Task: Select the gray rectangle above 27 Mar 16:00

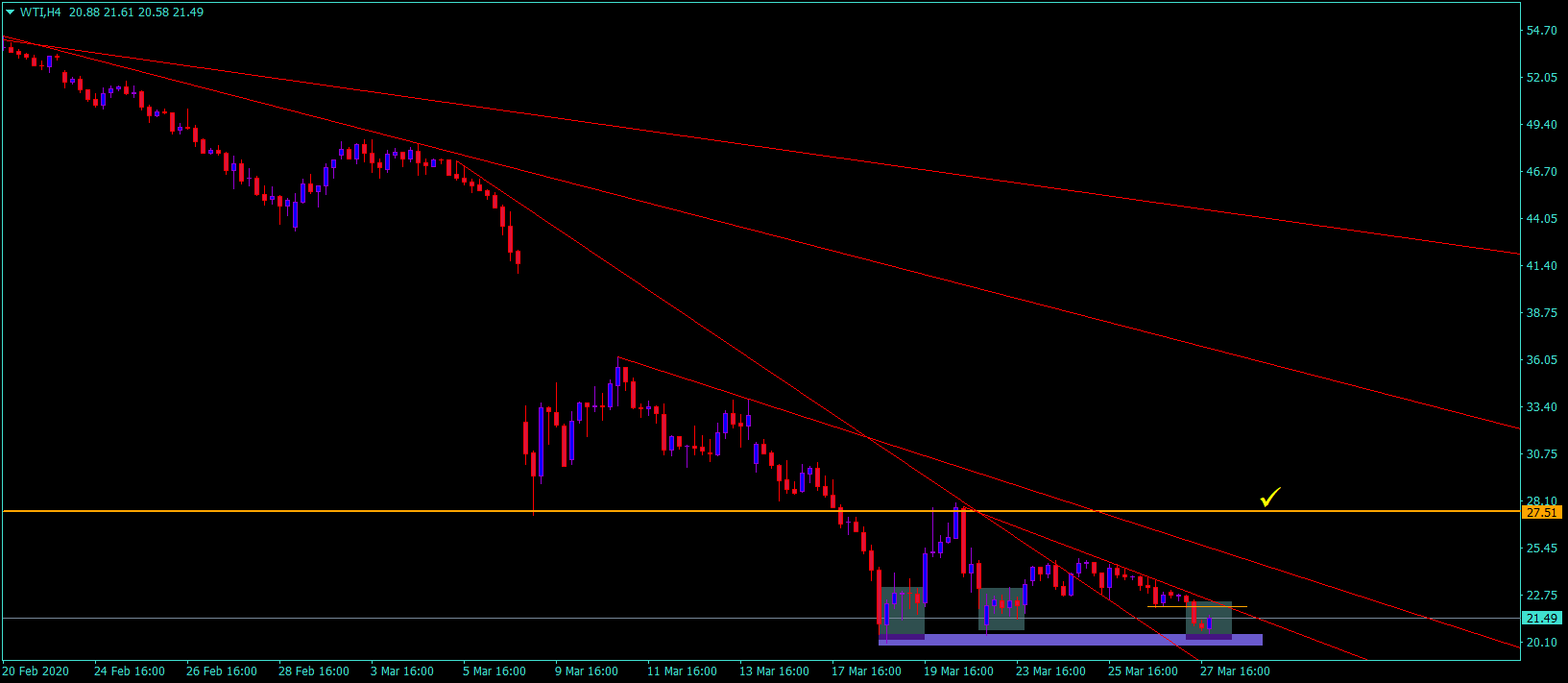Action: pyautogui.click(x=1209, y=619)
